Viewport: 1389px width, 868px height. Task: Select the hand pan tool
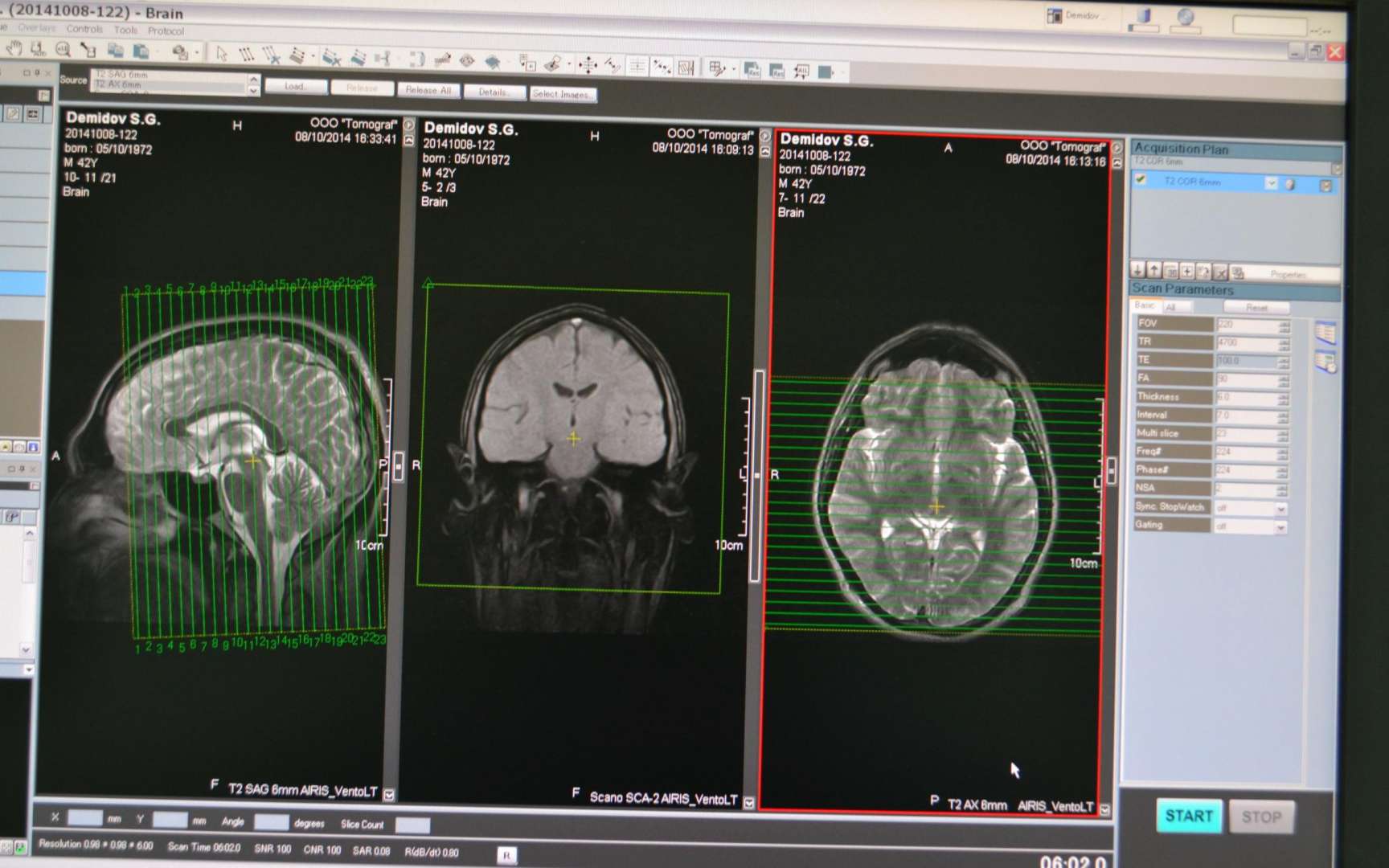(x=14, y=49)
